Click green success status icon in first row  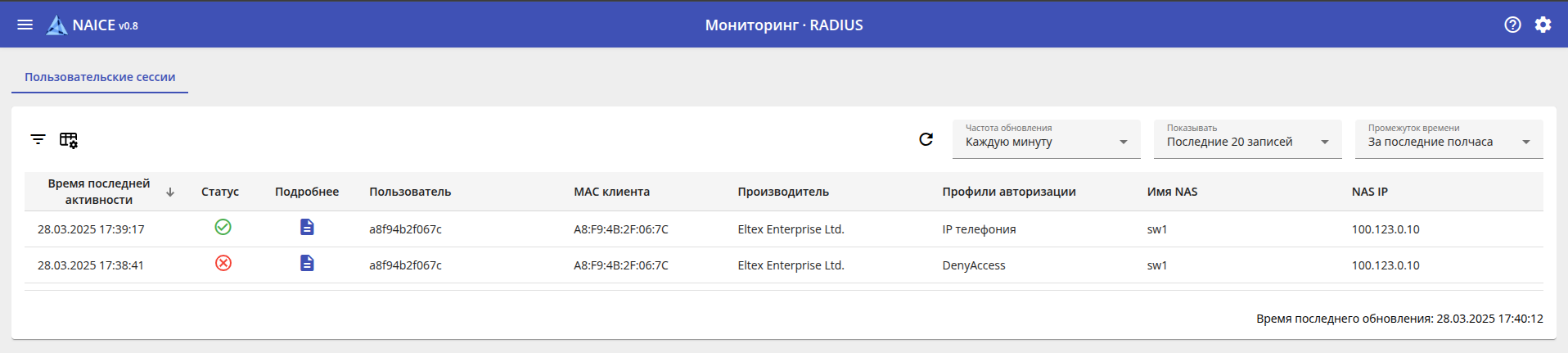point(223,227)
